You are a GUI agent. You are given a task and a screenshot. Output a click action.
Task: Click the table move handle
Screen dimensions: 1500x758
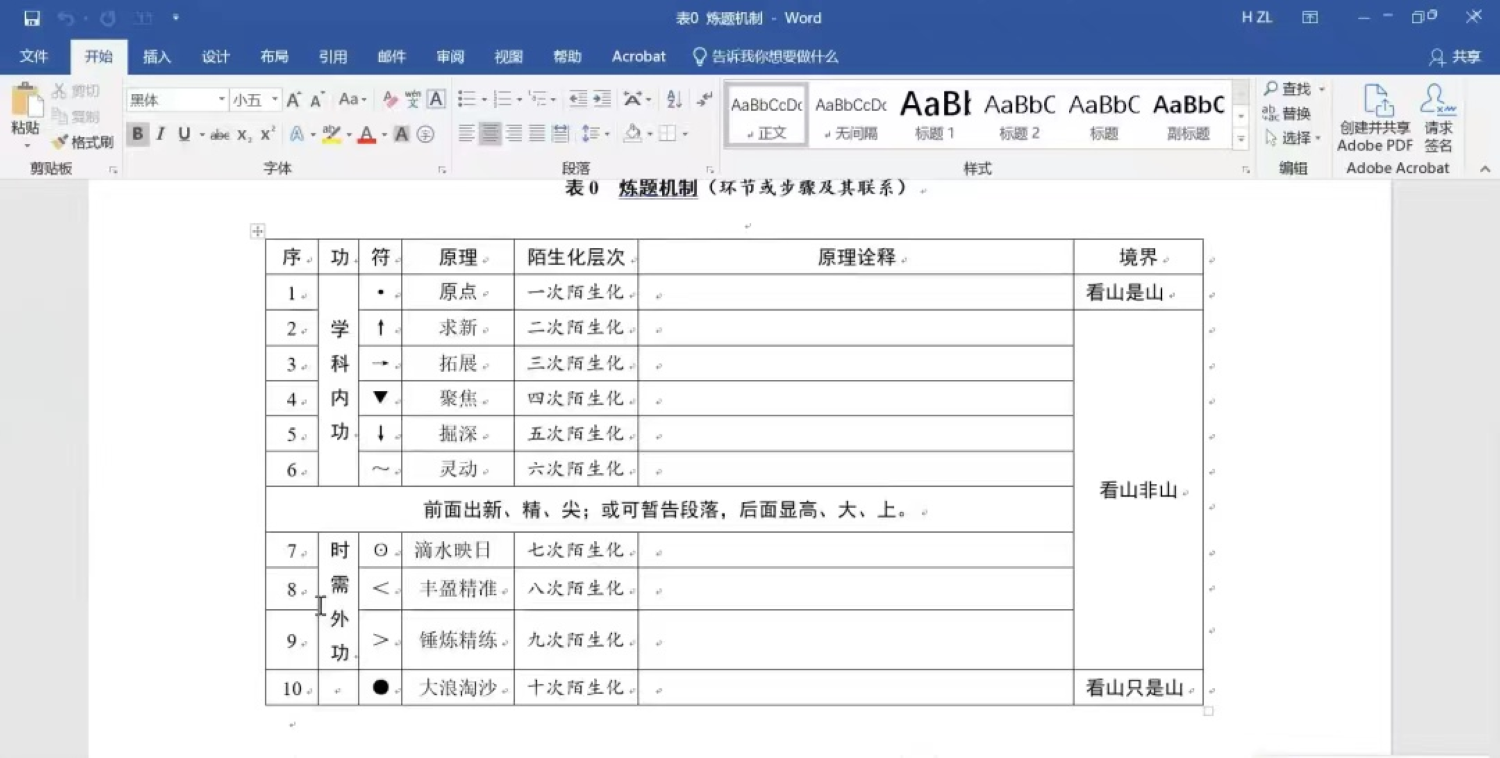(257, 231)
